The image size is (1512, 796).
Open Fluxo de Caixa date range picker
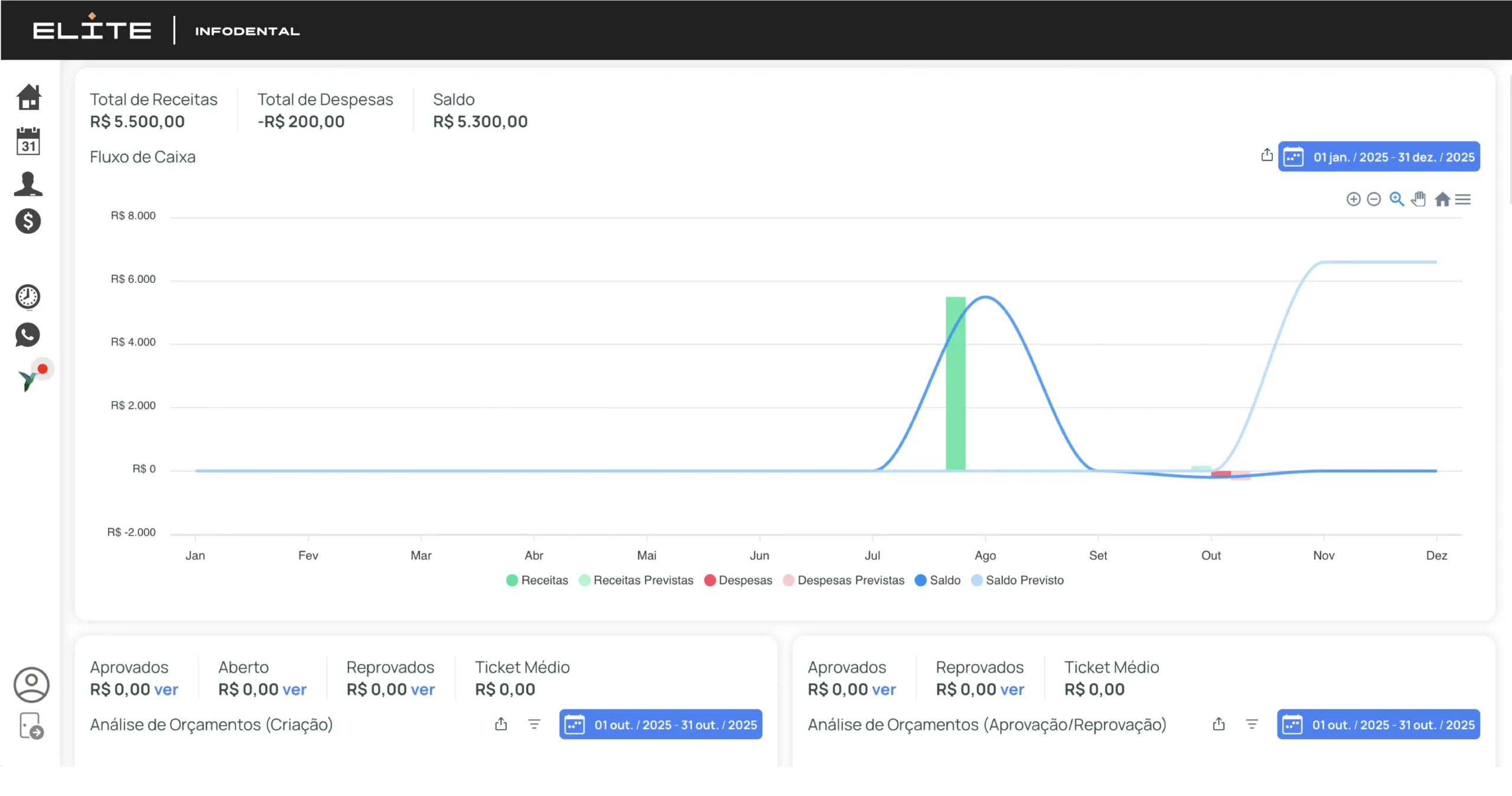1379,157
